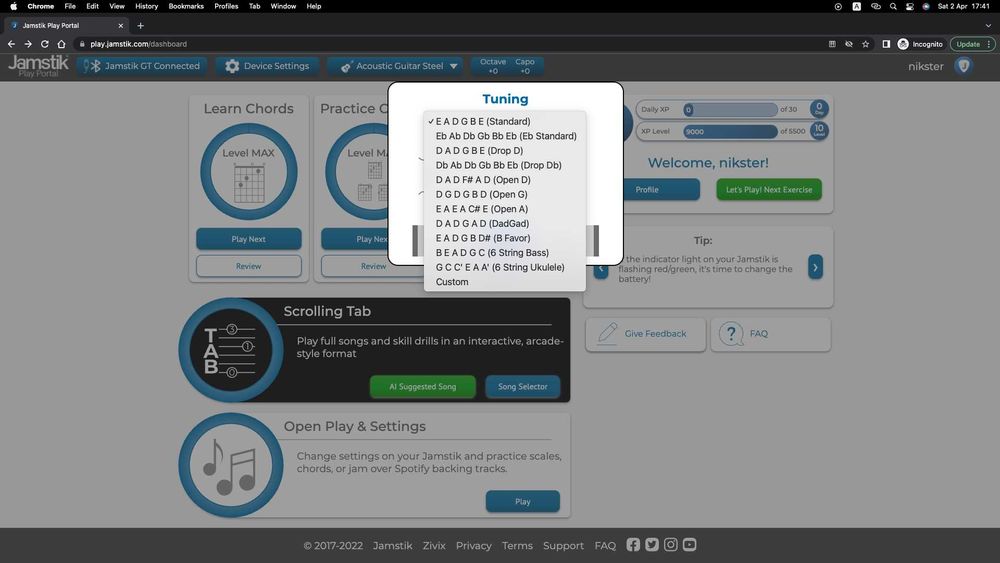
Task: Click Let's Play! Next Exercise button
Action: (x=768, y=189)
